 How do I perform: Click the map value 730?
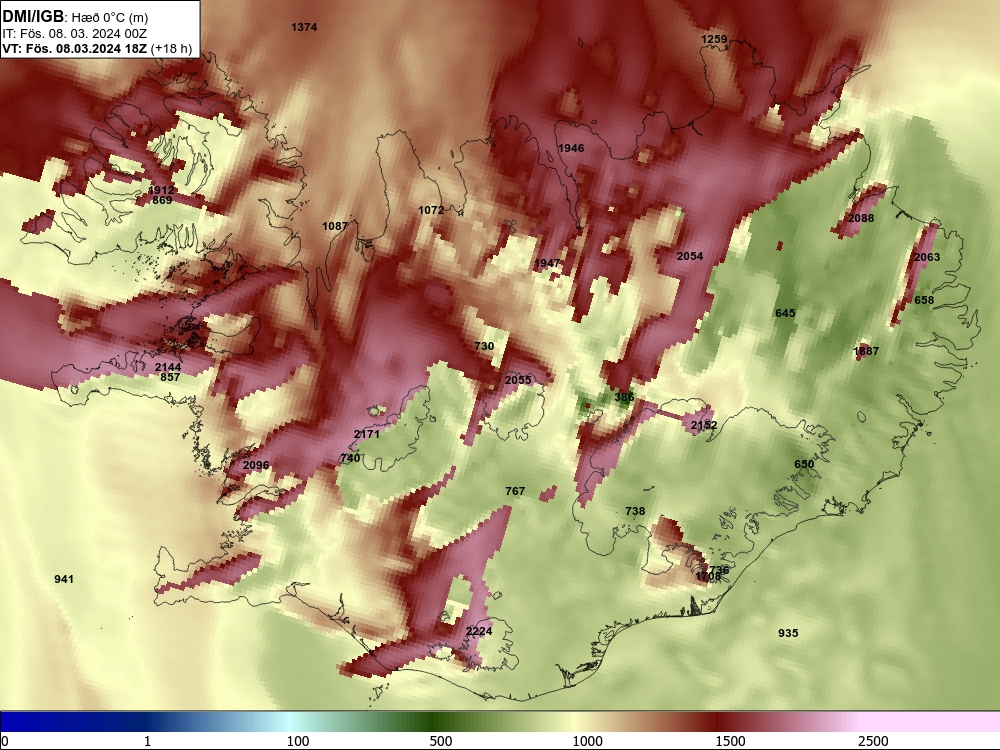click(x=484, y=346)
